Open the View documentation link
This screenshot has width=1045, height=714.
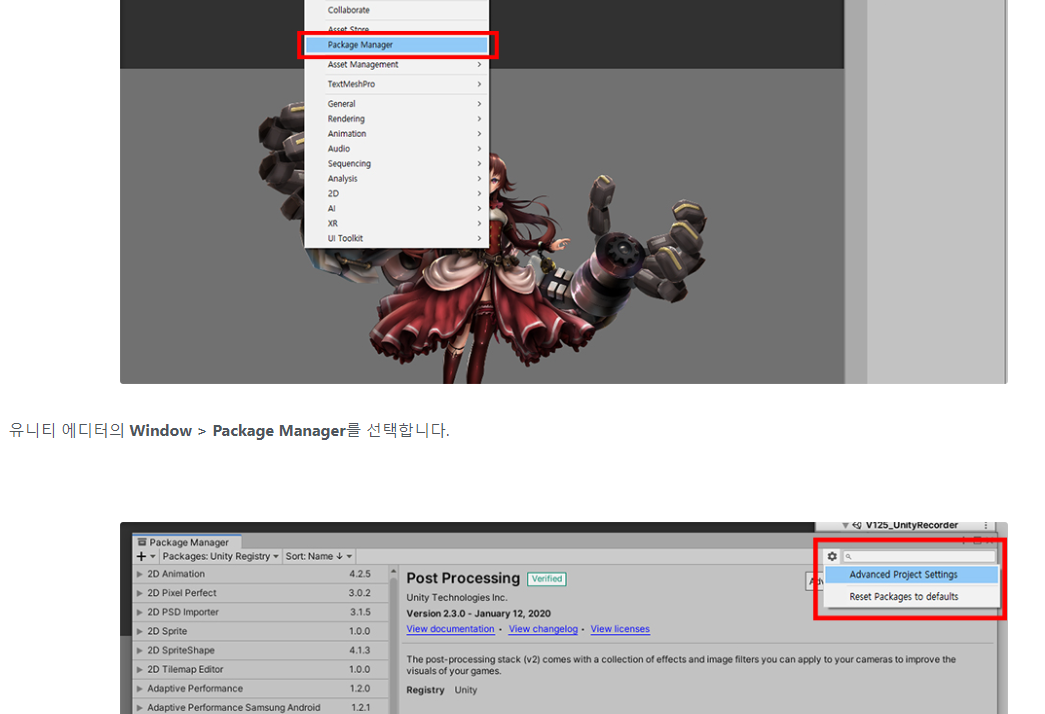451,629
